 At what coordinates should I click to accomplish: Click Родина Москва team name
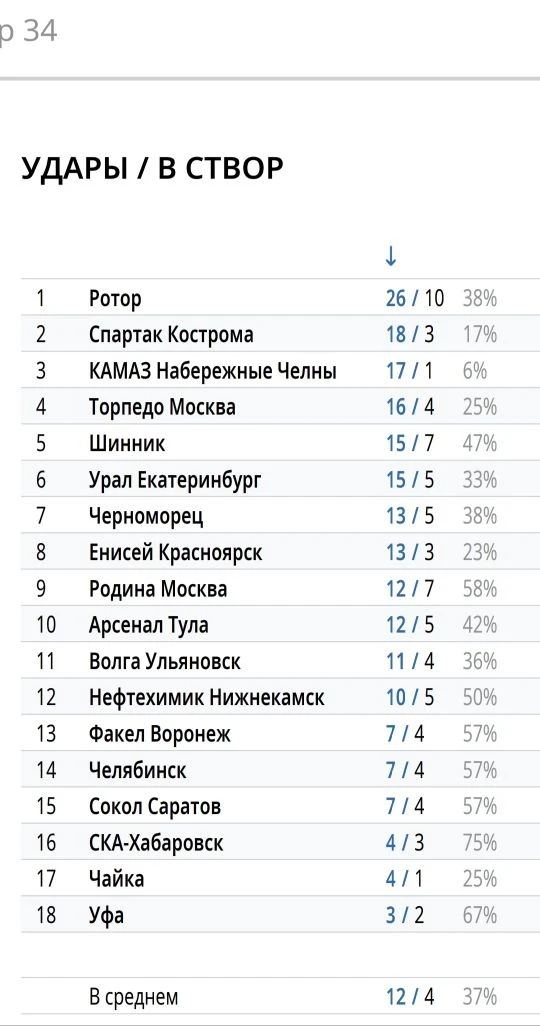point(158,589)
